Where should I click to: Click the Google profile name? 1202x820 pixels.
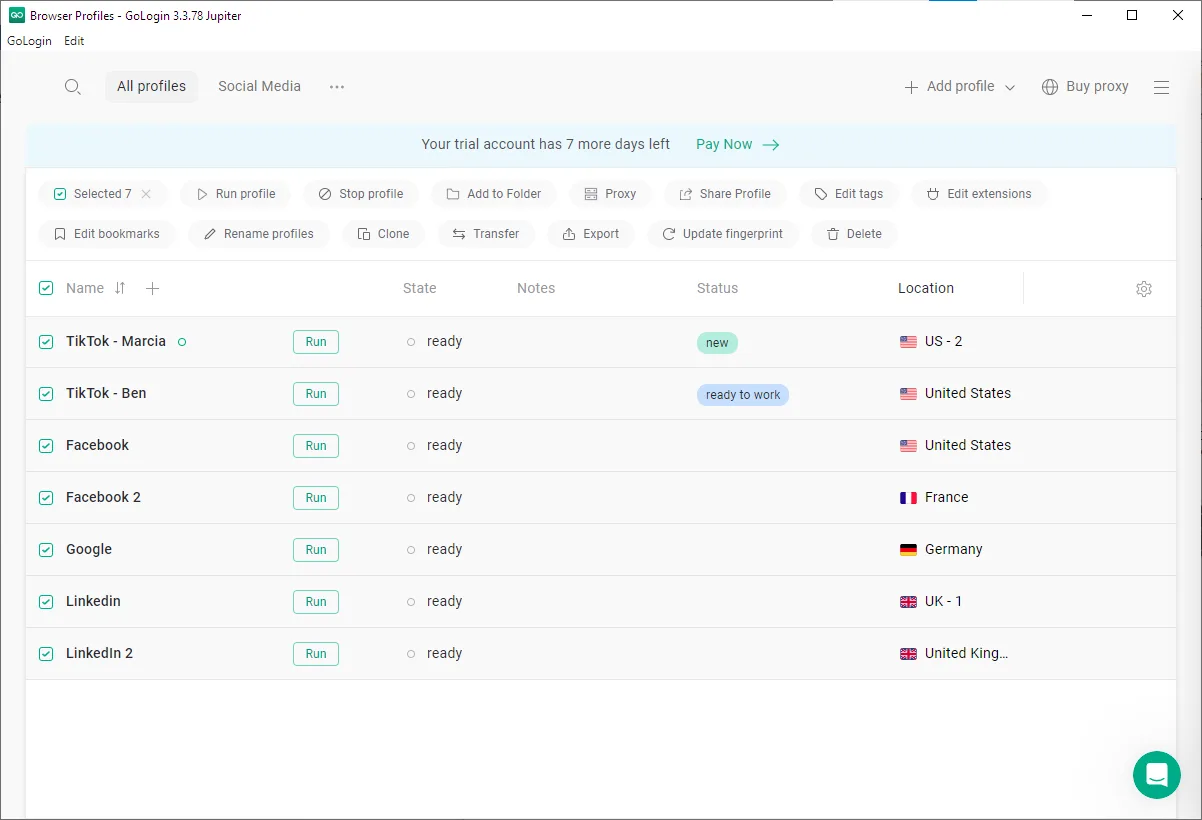tap(89, 549)
